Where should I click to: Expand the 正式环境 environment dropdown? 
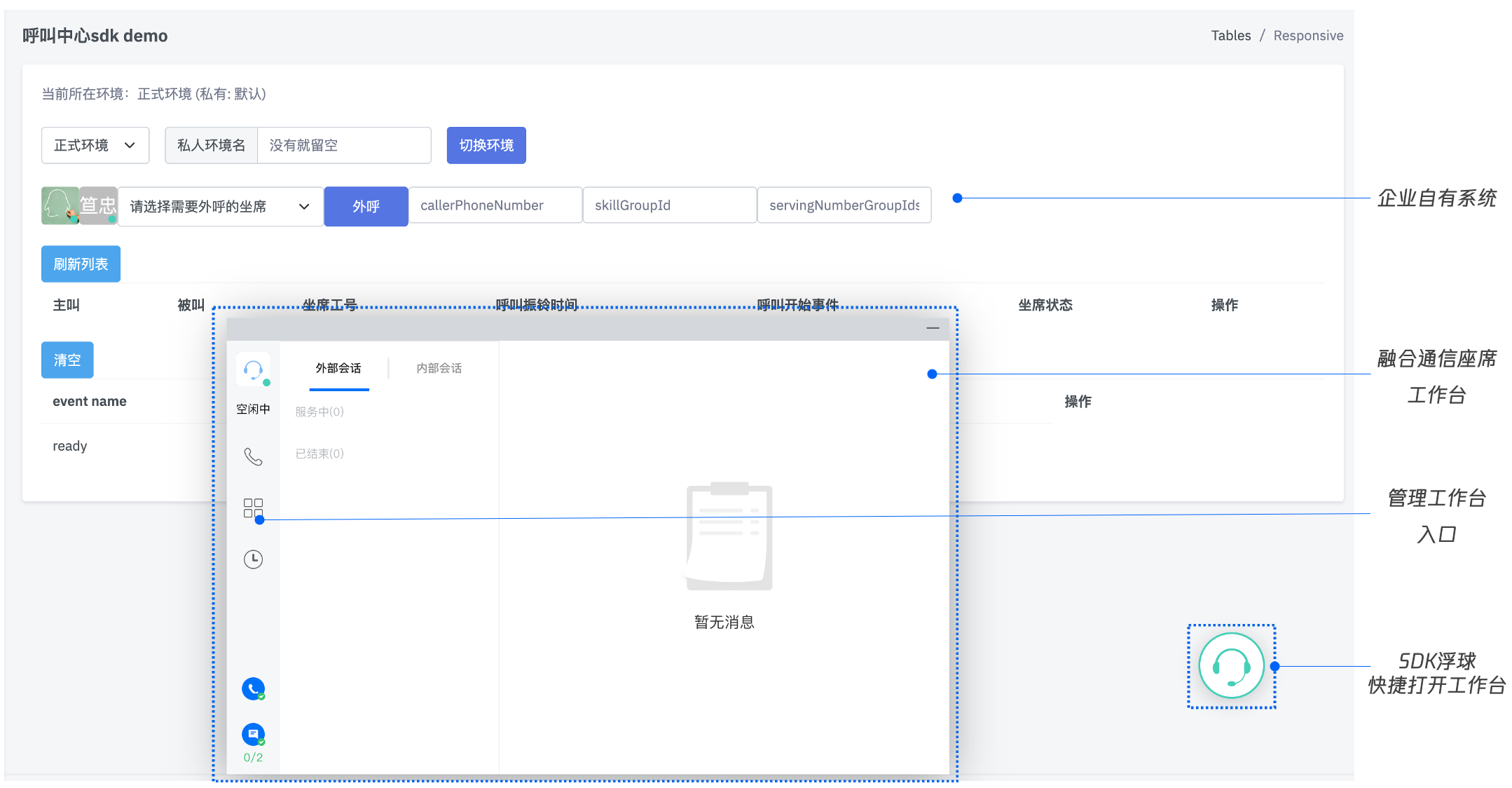tap(95, 145)
